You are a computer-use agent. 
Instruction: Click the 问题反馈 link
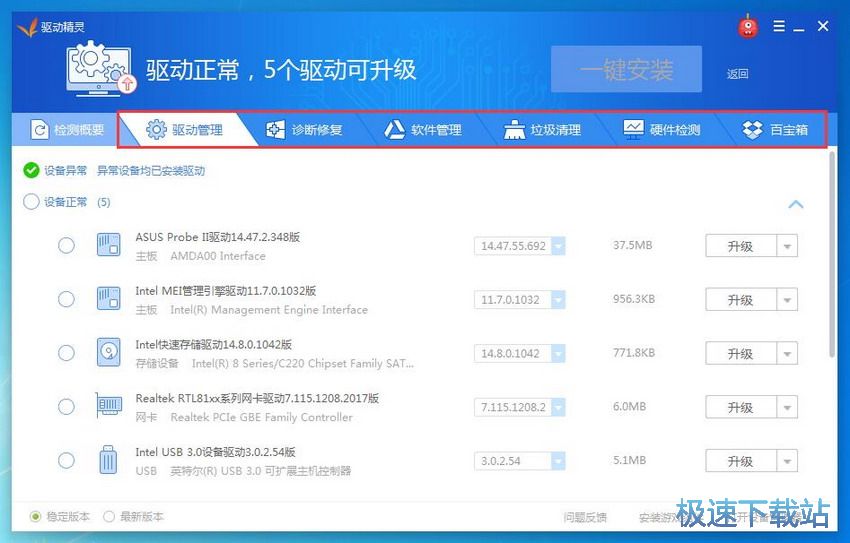585,518
